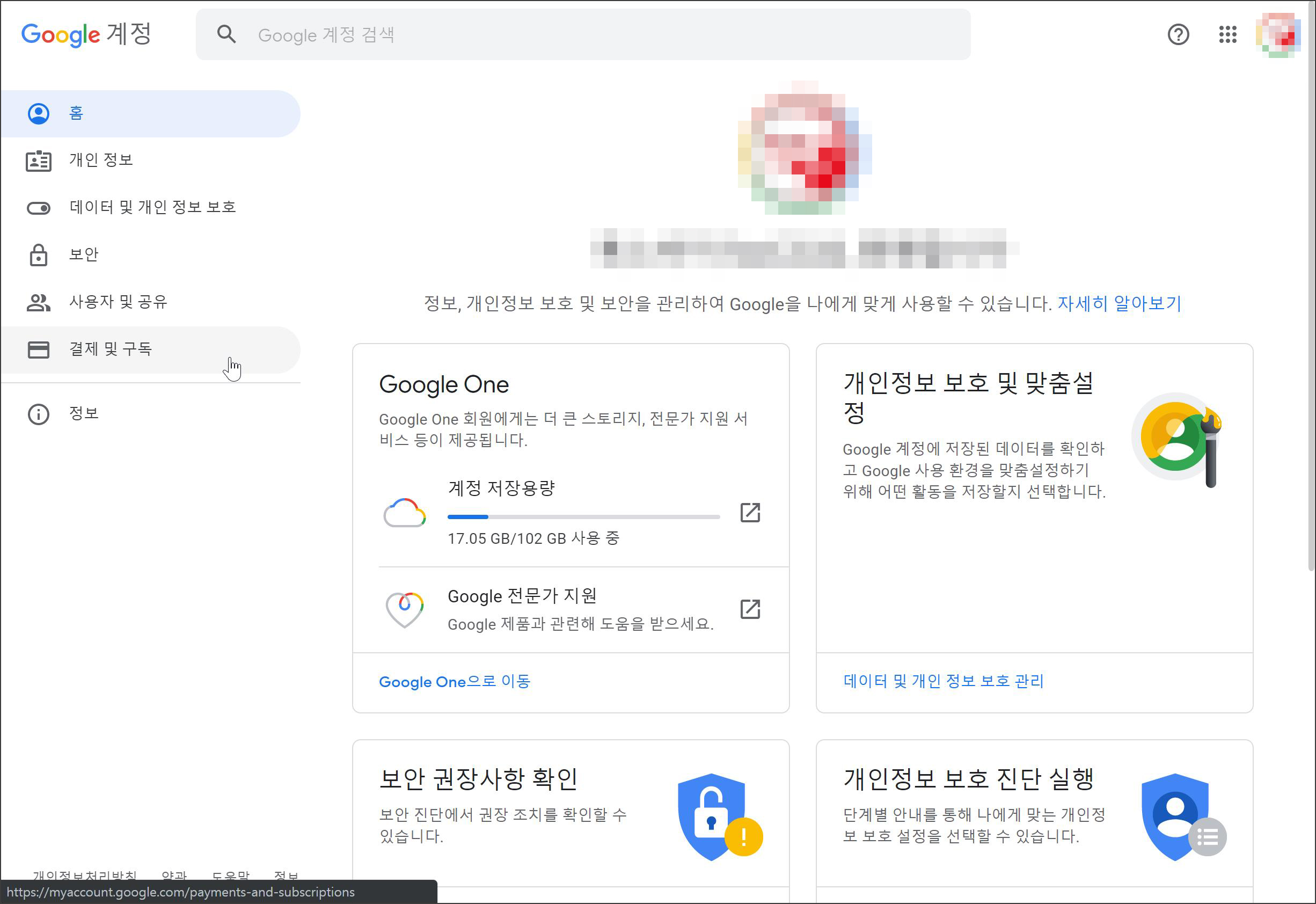Open 데이터 및 개인 정보 보호 관리 link
The image size is (1316, 904).
pyautogui.click(x=943, y=681)
